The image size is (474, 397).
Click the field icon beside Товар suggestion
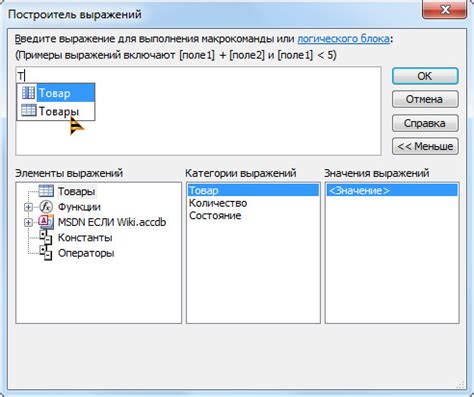point(28,93)
